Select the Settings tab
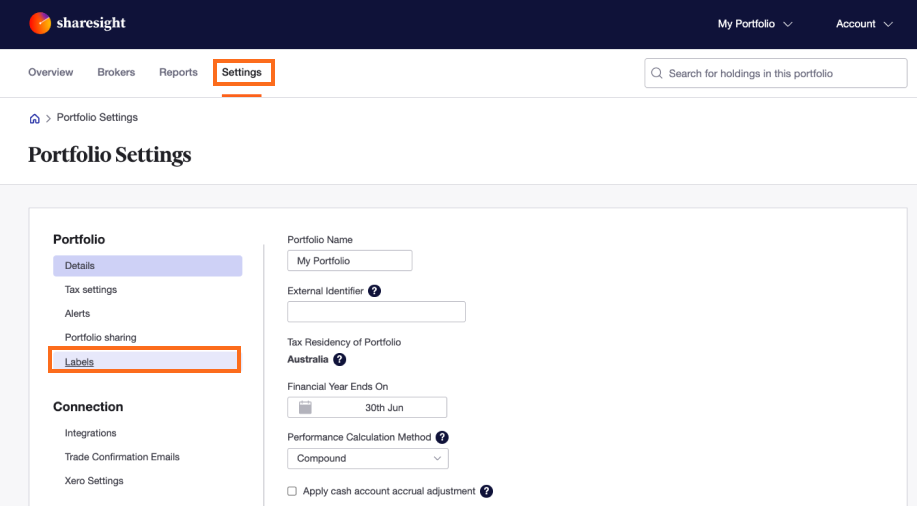This screenshot has height=506, width=917. point(242,72)
